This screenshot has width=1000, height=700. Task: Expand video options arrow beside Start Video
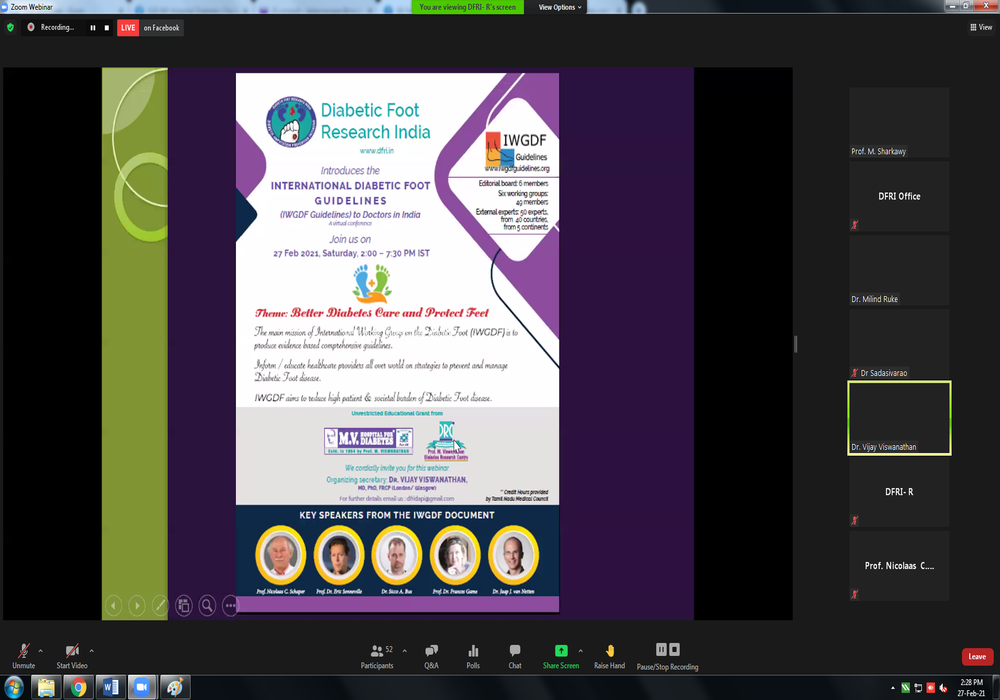coord(92,650)
